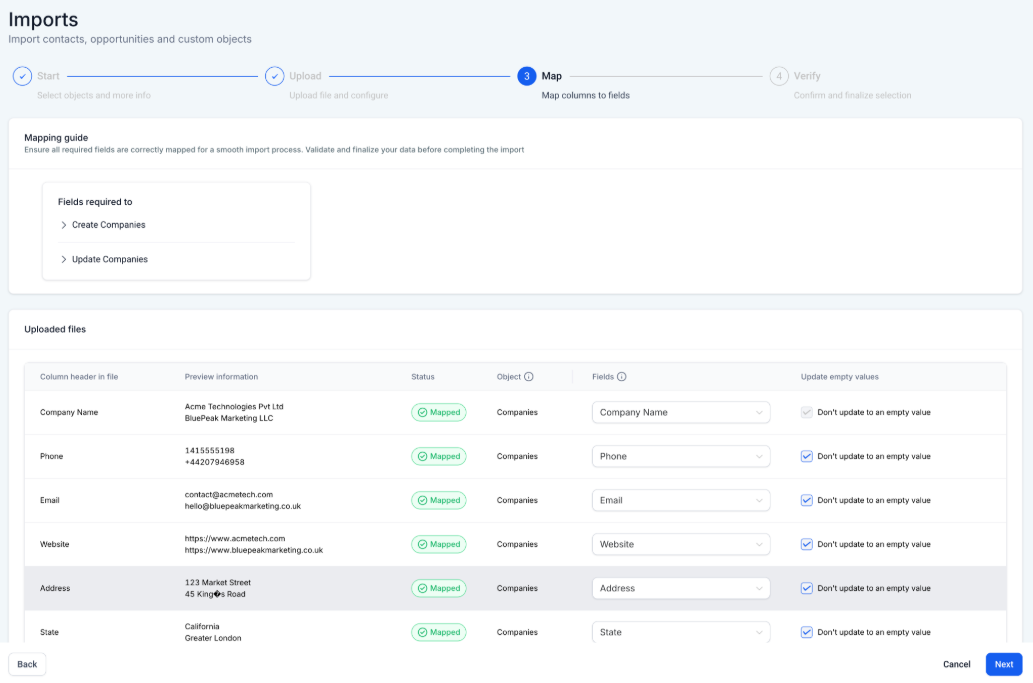Click the Back button
The width and height of the screenshot is (1033, 683).
pos(27,664)
